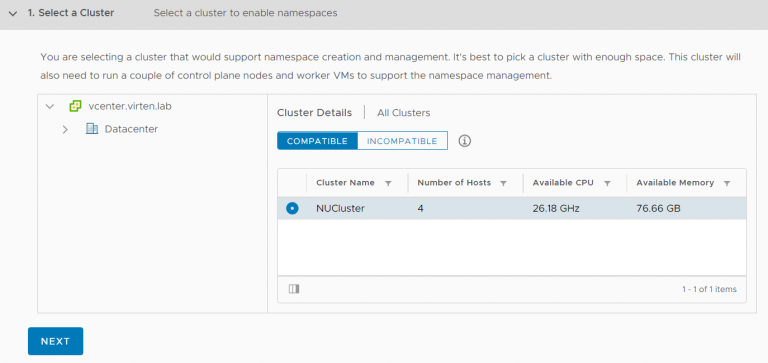Open the Number of Hosts filter icon
The width and height of the screenshot is (768, 363).
tap(503, 183)
